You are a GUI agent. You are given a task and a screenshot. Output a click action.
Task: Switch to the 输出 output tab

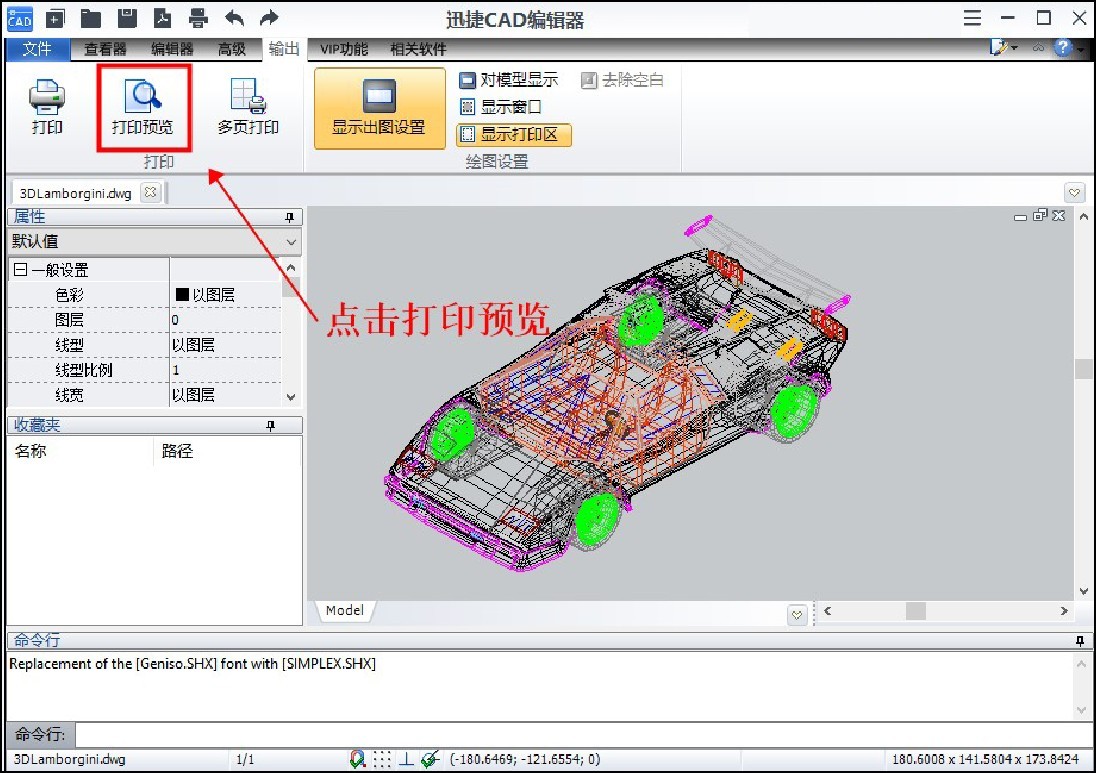(x=284, y=49)
